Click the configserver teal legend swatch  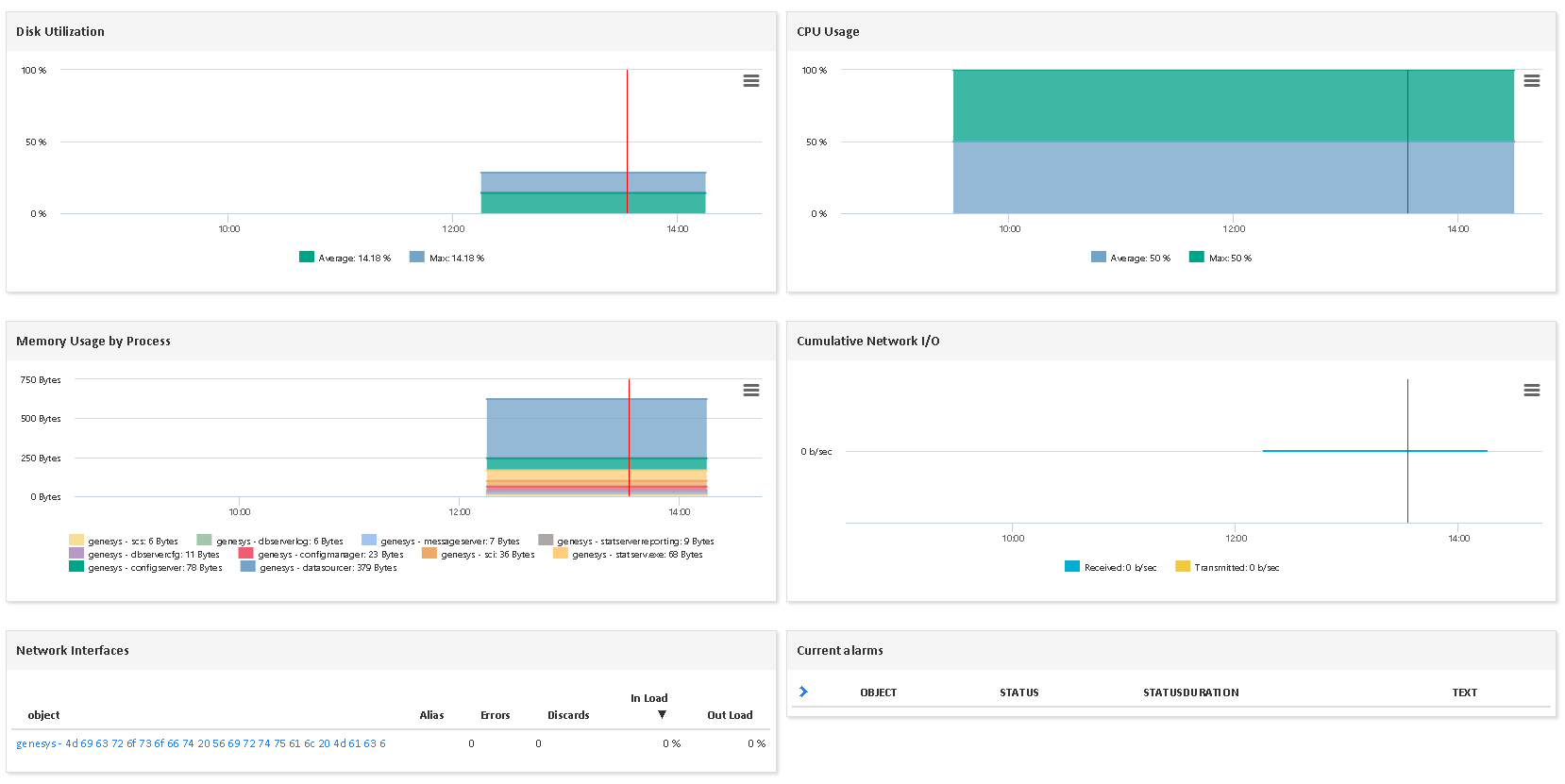pyautogui.click(x=76, y=567)
